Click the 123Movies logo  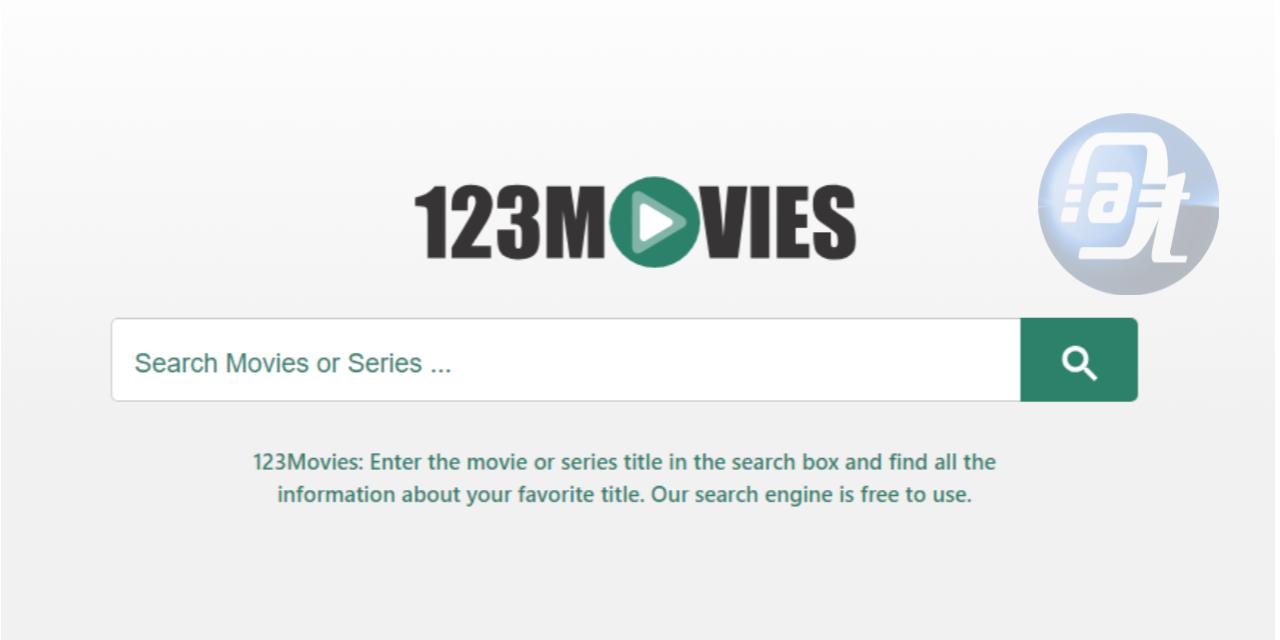click(635, 222)
